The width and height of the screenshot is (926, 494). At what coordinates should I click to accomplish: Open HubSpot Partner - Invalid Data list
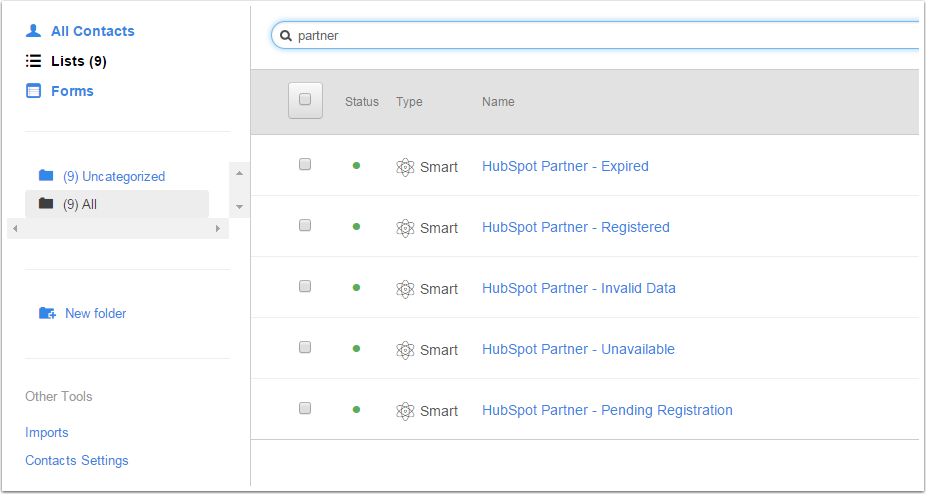[579, 288]
